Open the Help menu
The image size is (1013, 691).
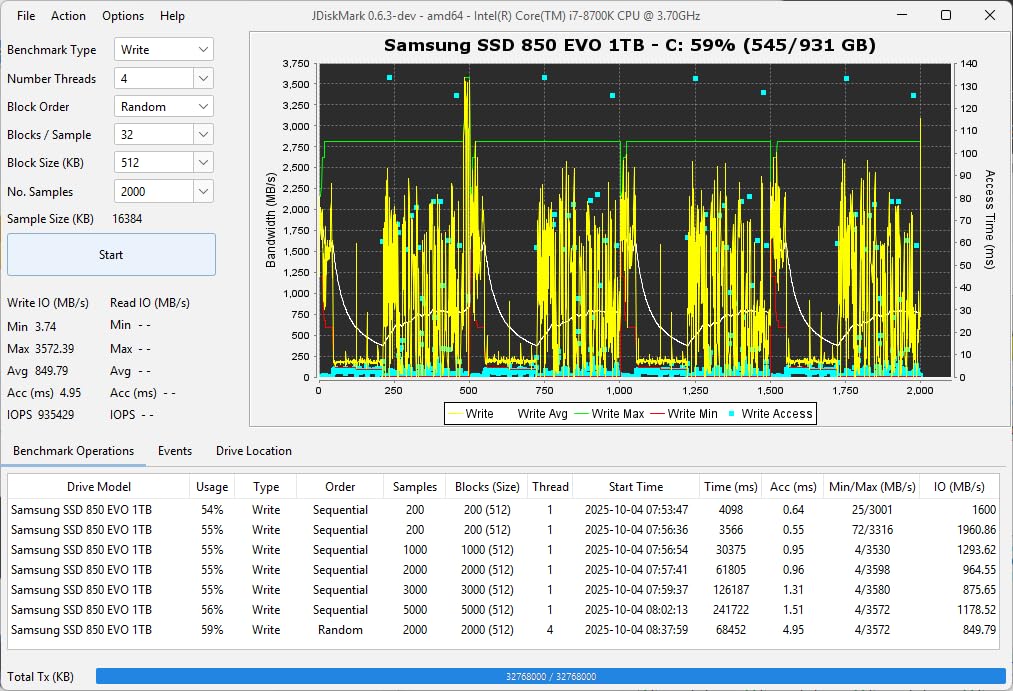click(x=172, y=15)
